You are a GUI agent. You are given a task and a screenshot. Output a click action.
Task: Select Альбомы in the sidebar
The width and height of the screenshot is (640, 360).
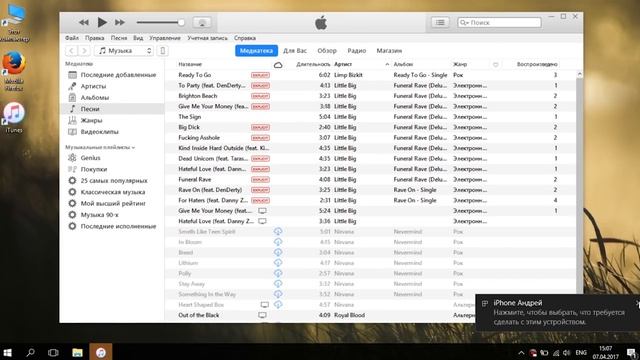112,98
